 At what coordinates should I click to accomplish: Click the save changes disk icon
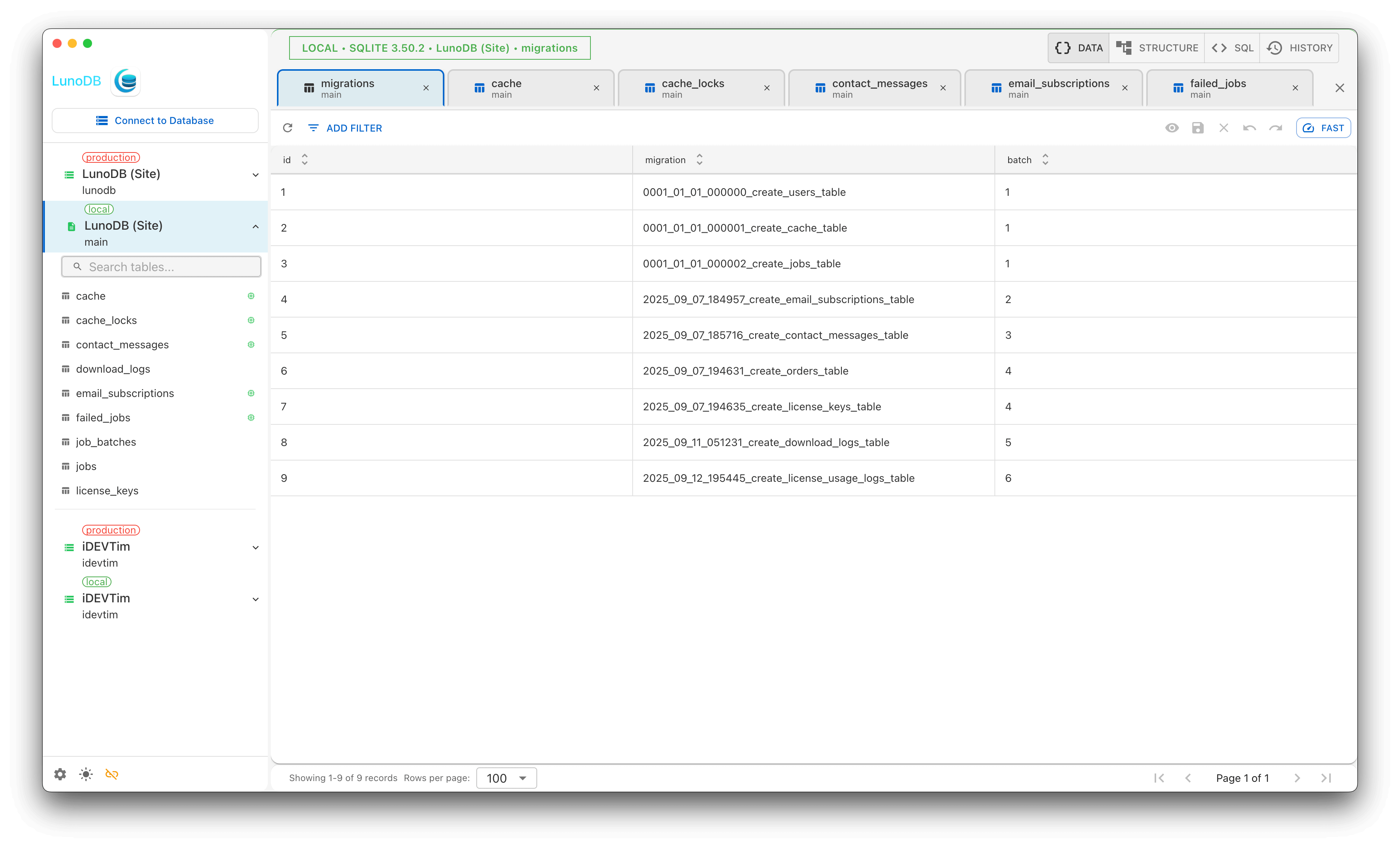[1198, 128]
